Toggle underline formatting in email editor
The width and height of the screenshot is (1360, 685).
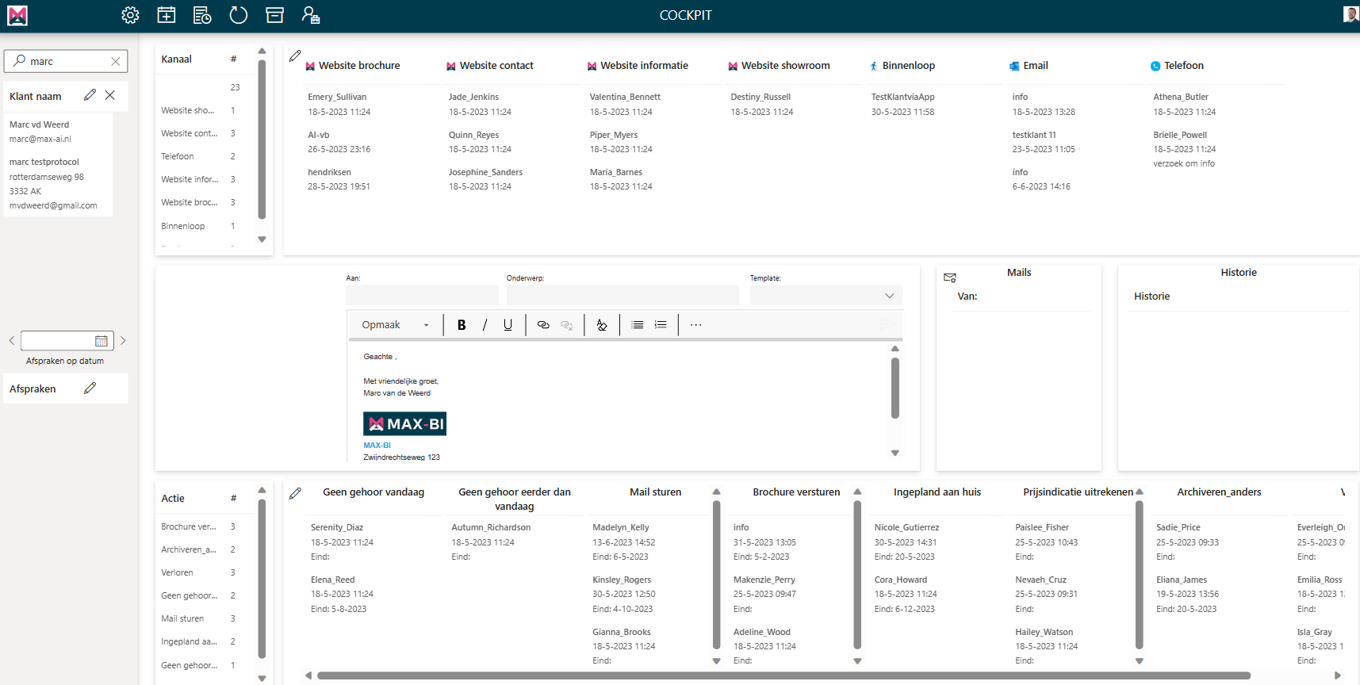(508, 325)
